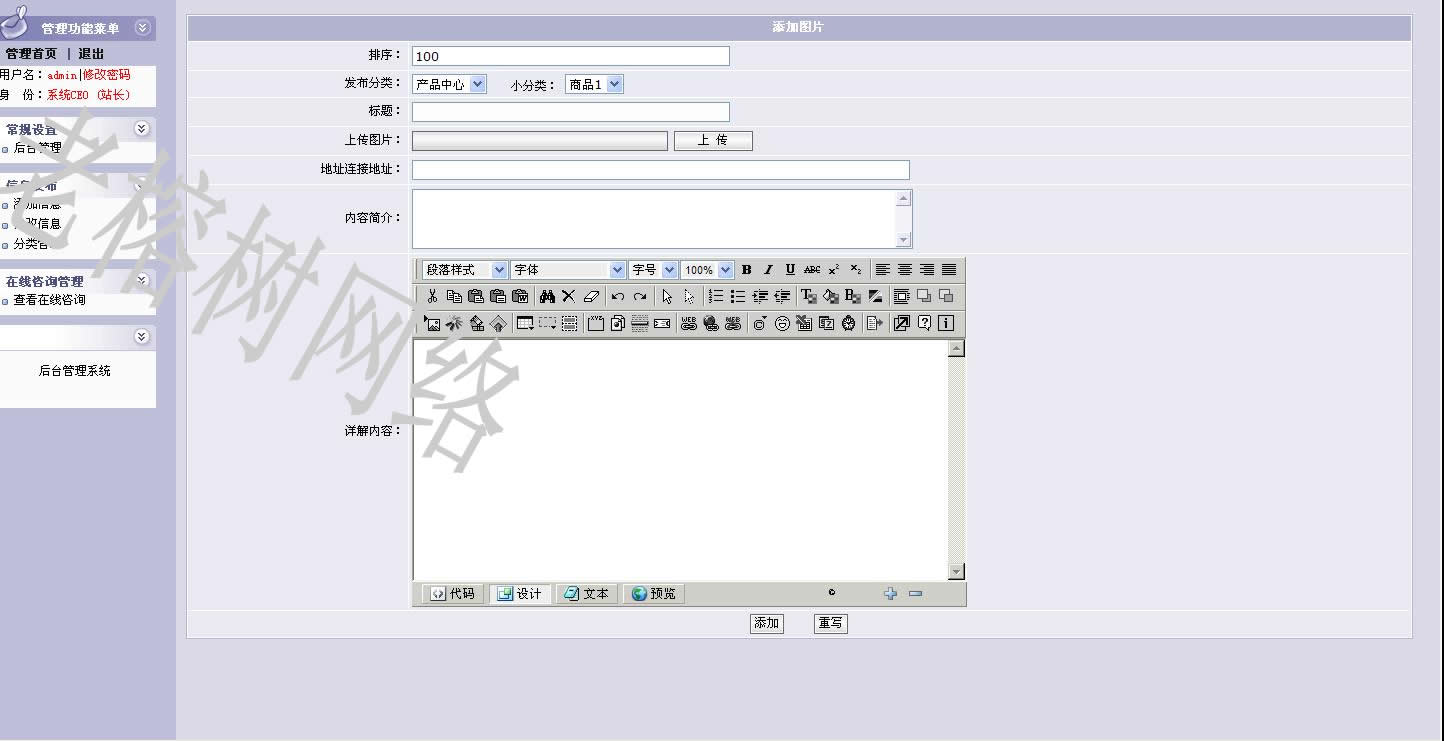This screenshot has height=741, width=1444.
Task: Justify text fully in editor
Action: [x=949, y=270]
